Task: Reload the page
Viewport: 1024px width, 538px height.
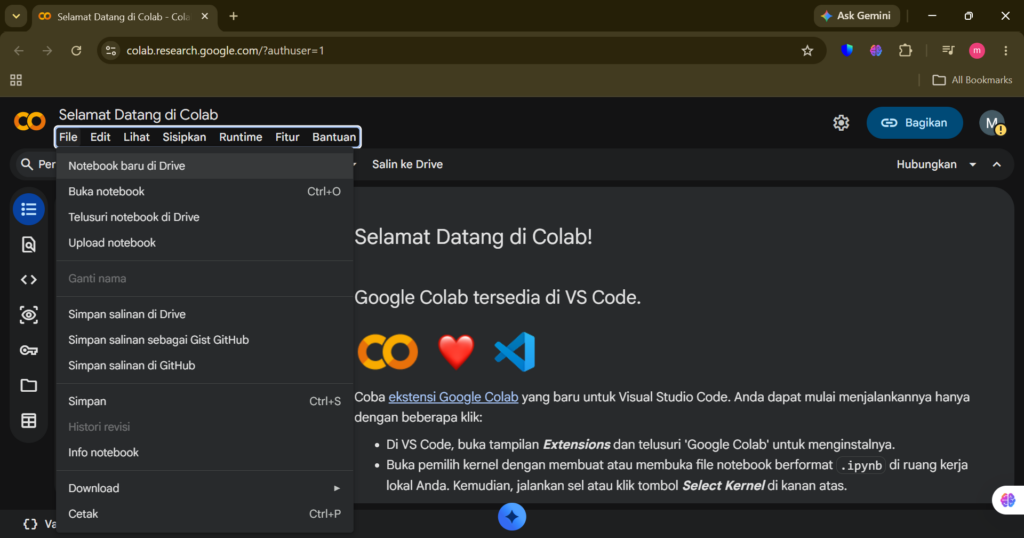Action: pyautogui.click(x=76, y=50)
